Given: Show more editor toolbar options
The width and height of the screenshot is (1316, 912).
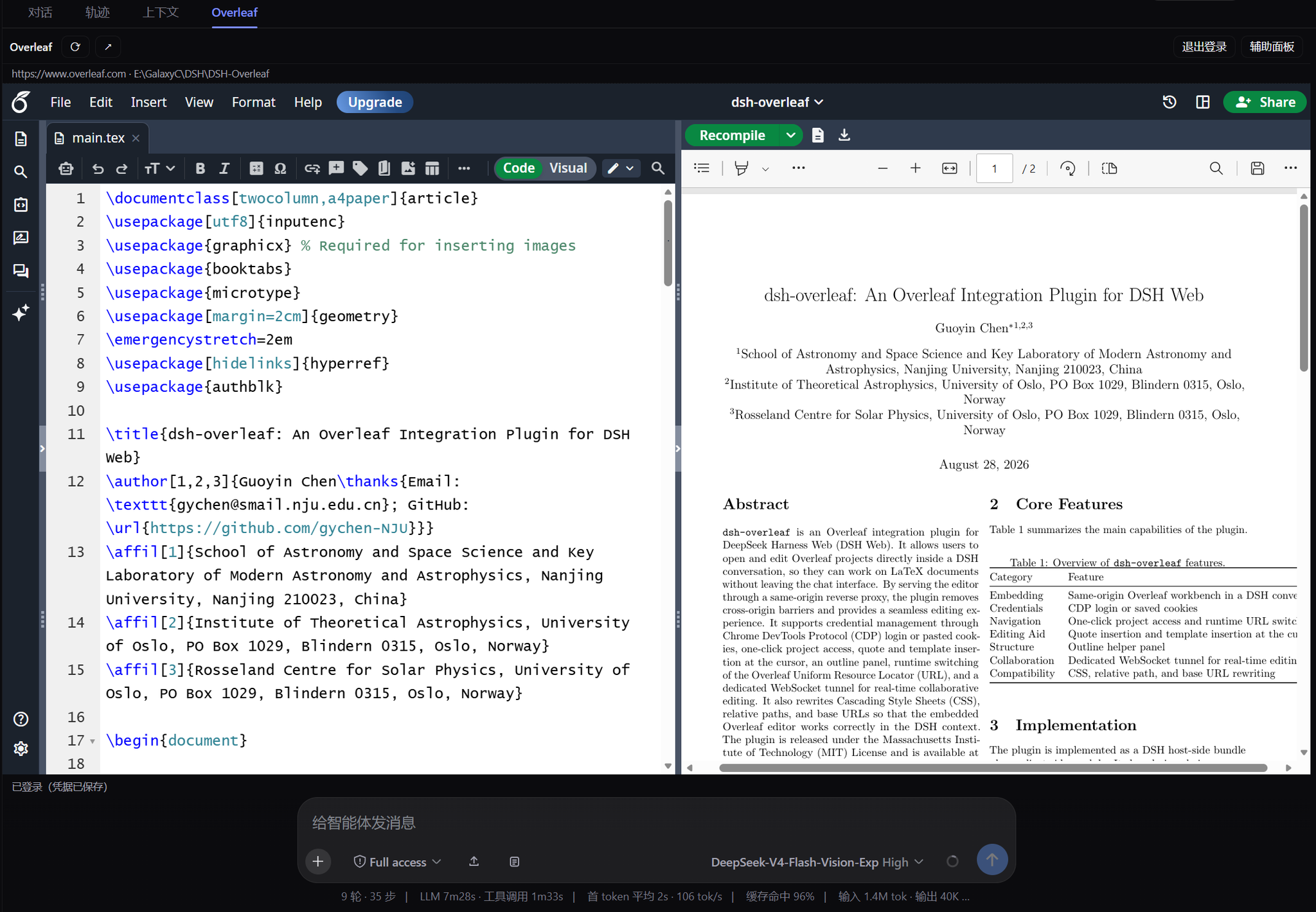Looking at the screenshot, I should click(464, 168).
